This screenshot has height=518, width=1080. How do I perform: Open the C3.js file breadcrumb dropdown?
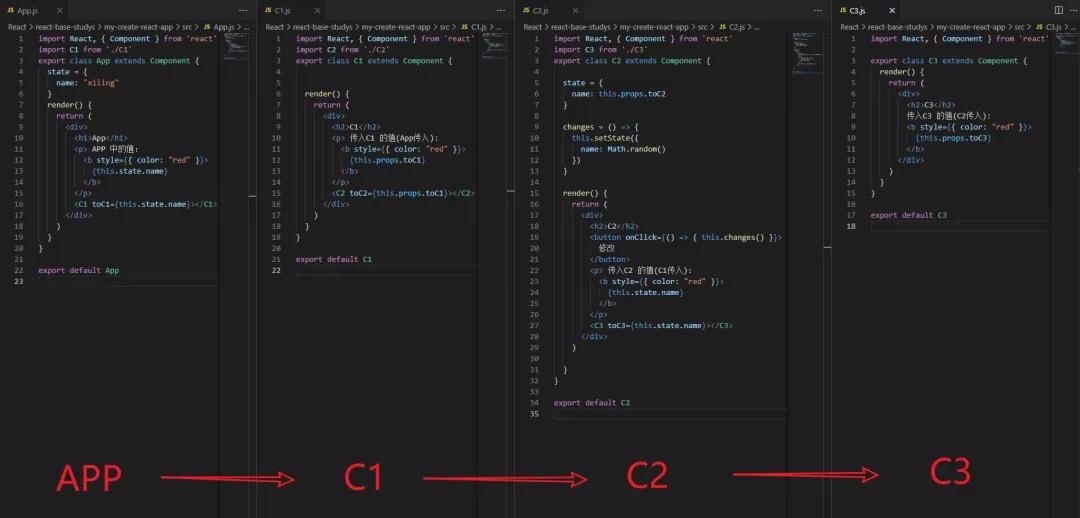point(1053,27)
